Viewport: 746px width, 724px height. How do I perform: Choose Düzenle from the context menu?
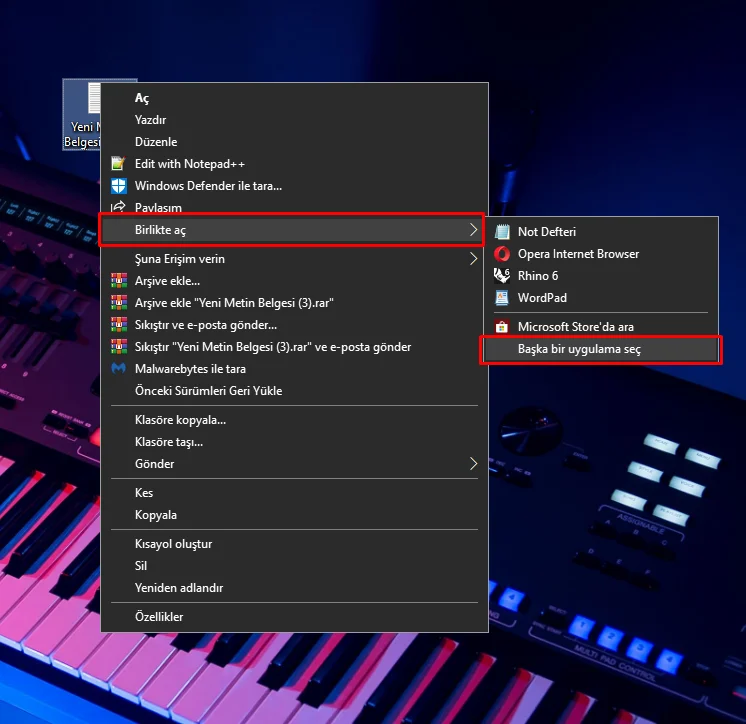point(294,142)
